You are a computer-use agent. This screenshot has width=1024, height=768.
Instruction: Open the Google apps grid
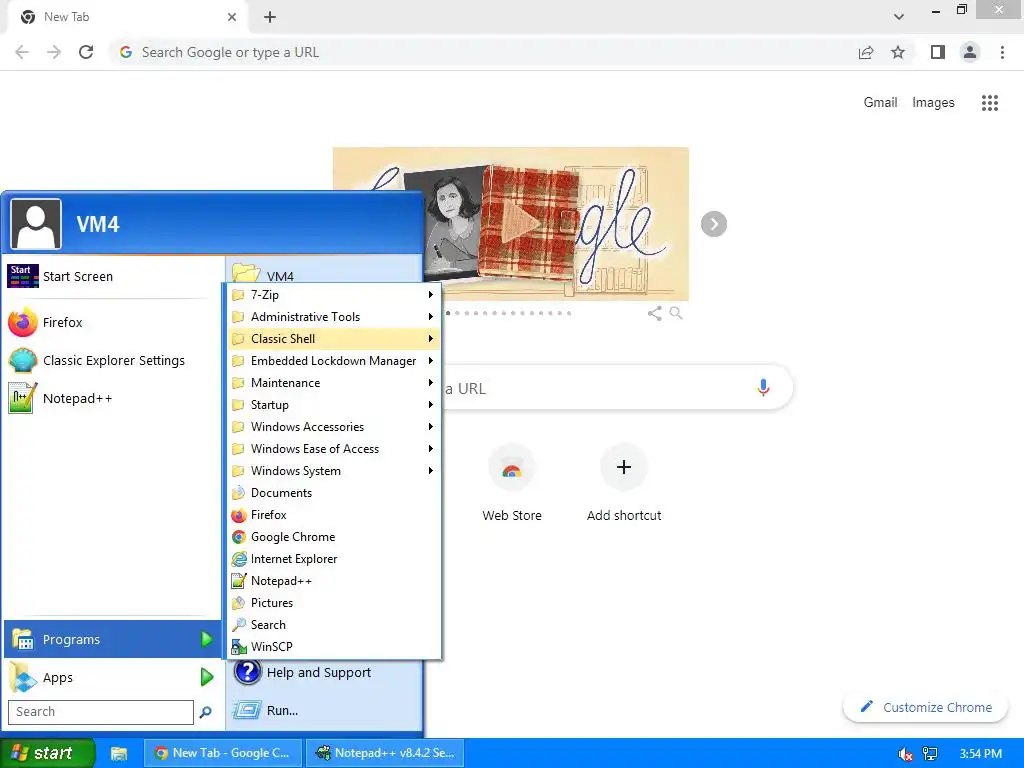click(990, 103)
